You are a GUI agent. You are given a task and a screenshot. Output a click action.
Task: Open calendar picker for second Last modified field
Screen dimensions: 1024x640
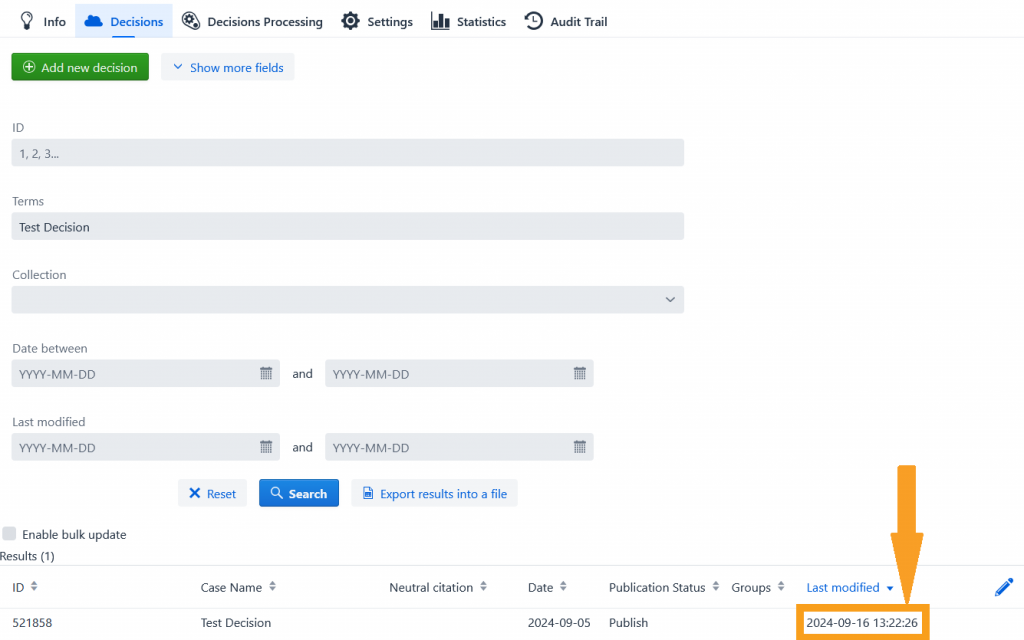pyautogui.click(x=579, y=447)
